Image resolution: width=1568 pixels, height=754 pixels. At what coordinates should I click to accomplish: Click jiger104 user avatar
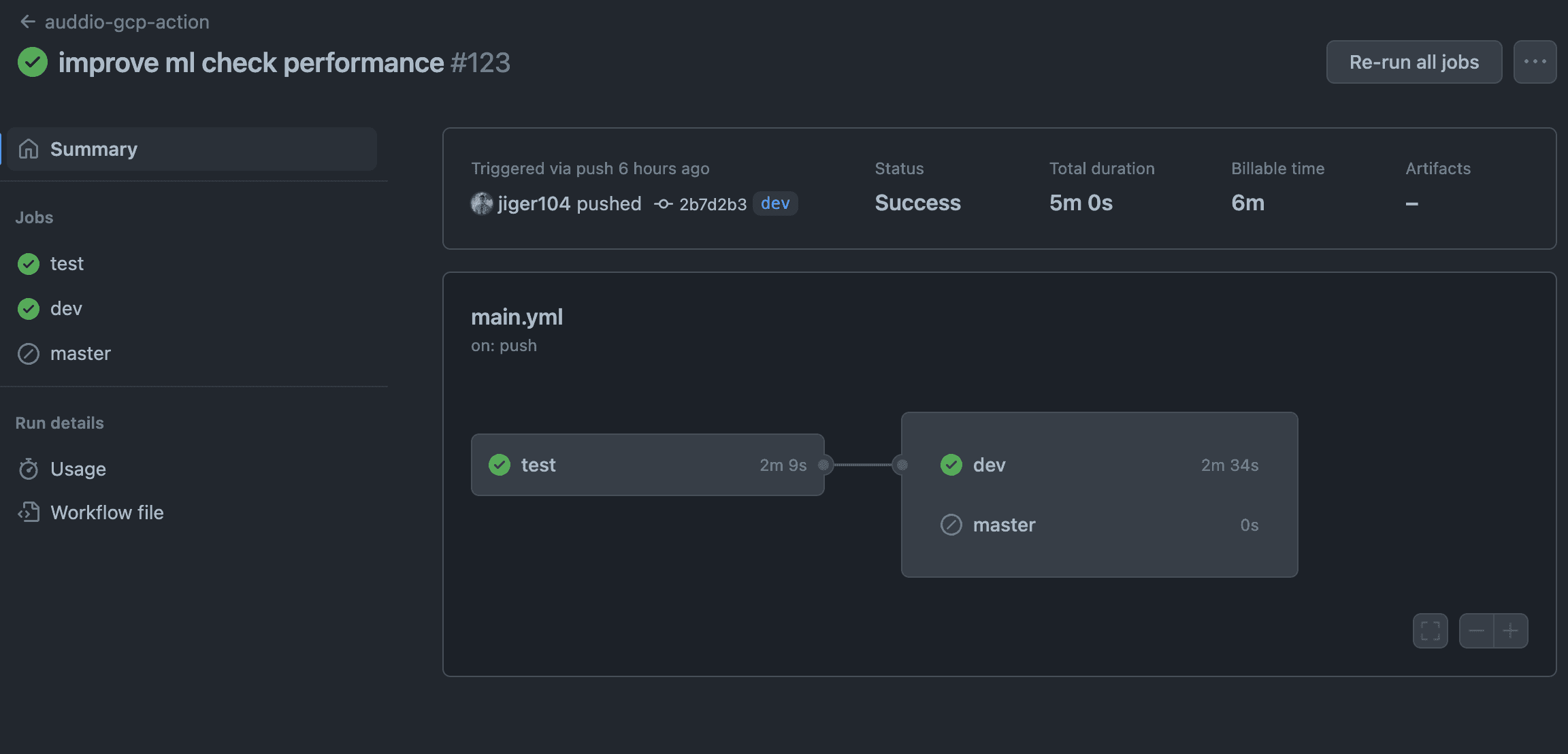click(x=482, y=203)
